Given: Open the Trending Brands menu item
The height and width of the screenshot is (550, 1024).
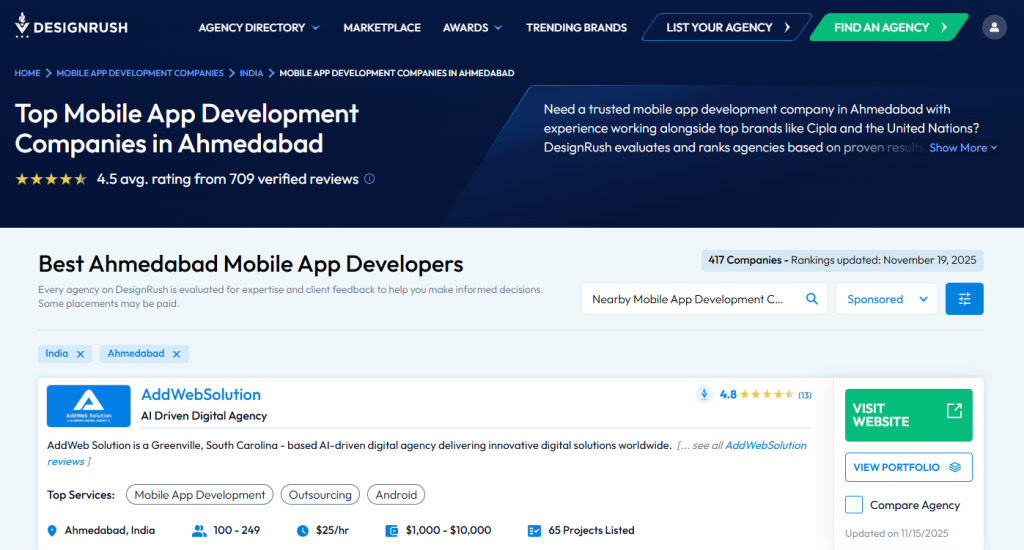Looking at the screenshot, I should [x=576, y=27].
